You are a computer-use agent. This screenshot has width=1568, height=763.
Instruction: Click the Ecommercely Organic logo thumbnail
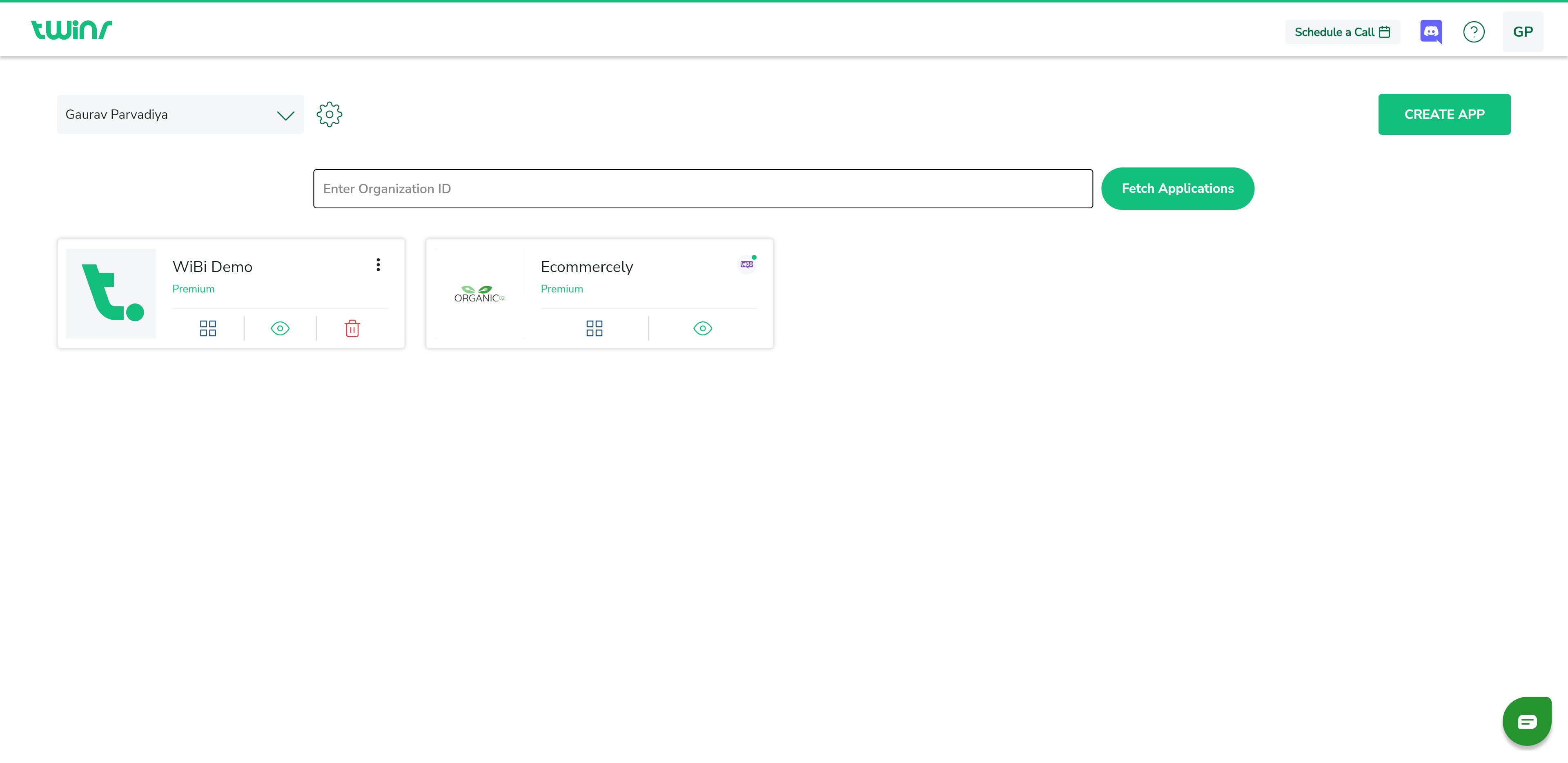pos(479,294)
